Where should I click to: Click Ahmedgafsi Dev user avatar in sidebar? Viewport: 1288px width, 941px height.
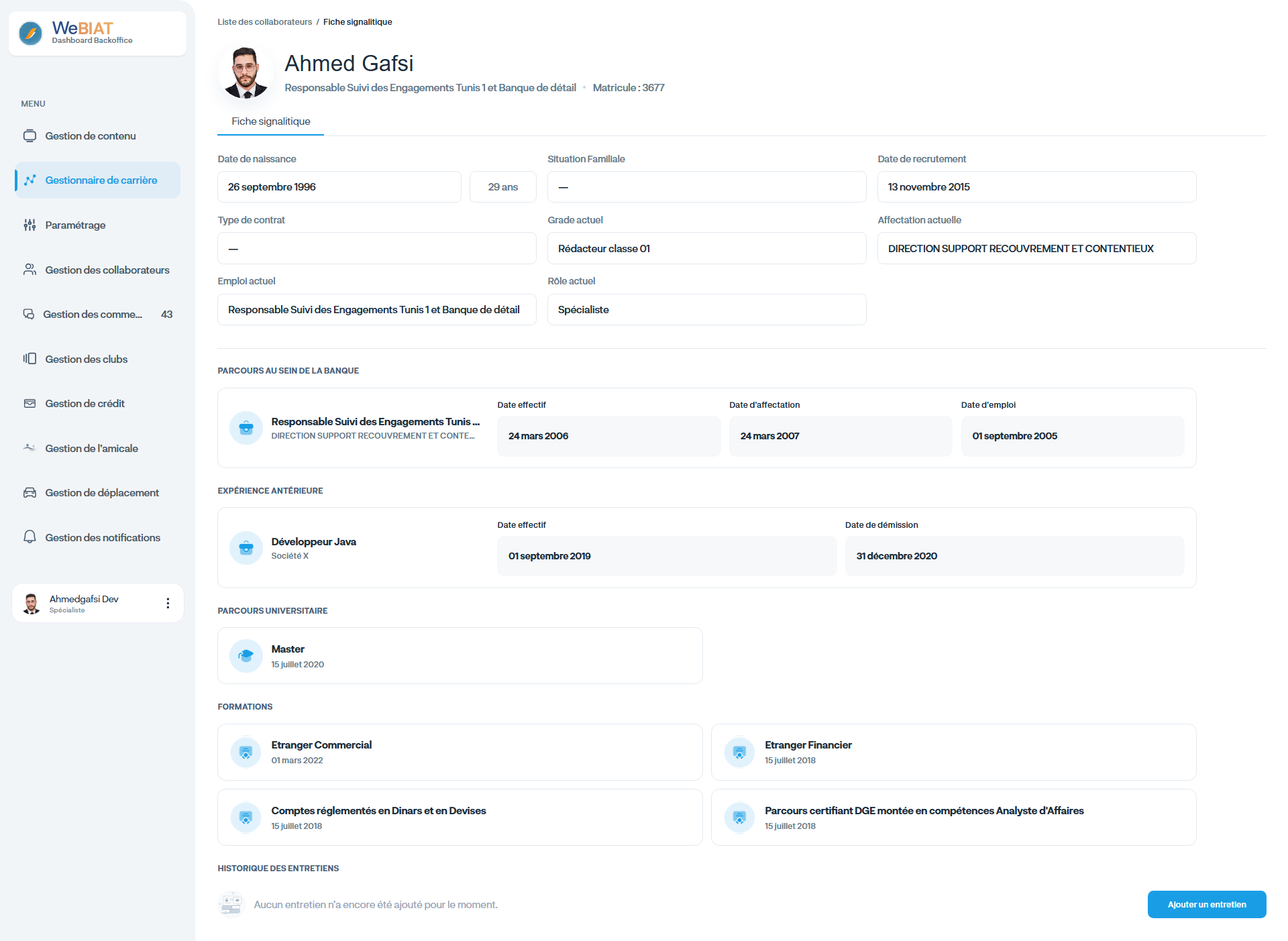[x=32, y=603]
